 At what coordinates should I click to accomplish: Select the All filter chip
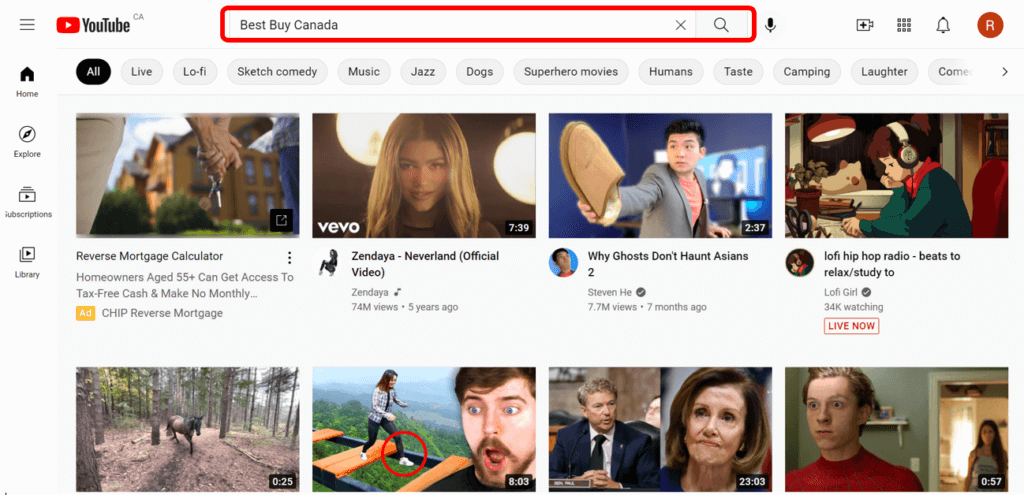93,72
